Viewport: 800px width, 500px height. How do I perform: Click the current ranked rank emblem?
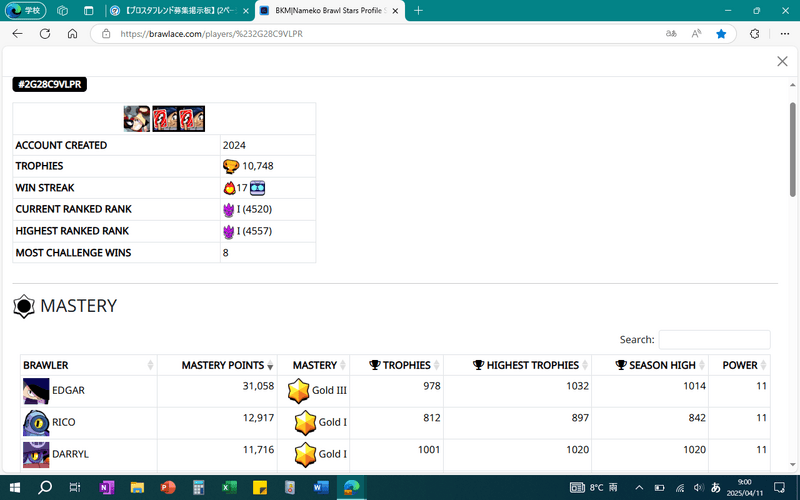[229, 210]
